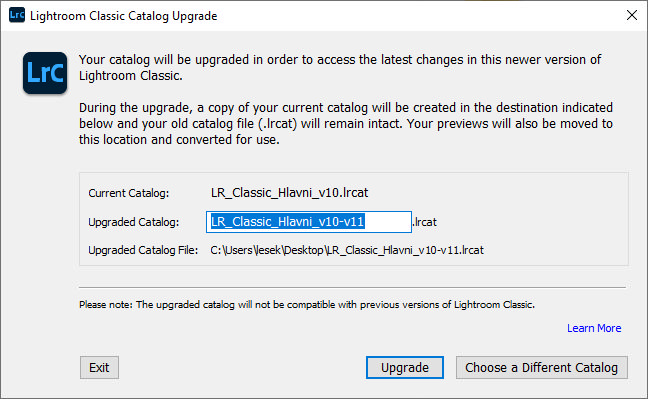The width and height of the screenshot is (648, 399).
Task: Click the 'Lightroom Classic Catalog Upgrade' title text
Action: 124,16
